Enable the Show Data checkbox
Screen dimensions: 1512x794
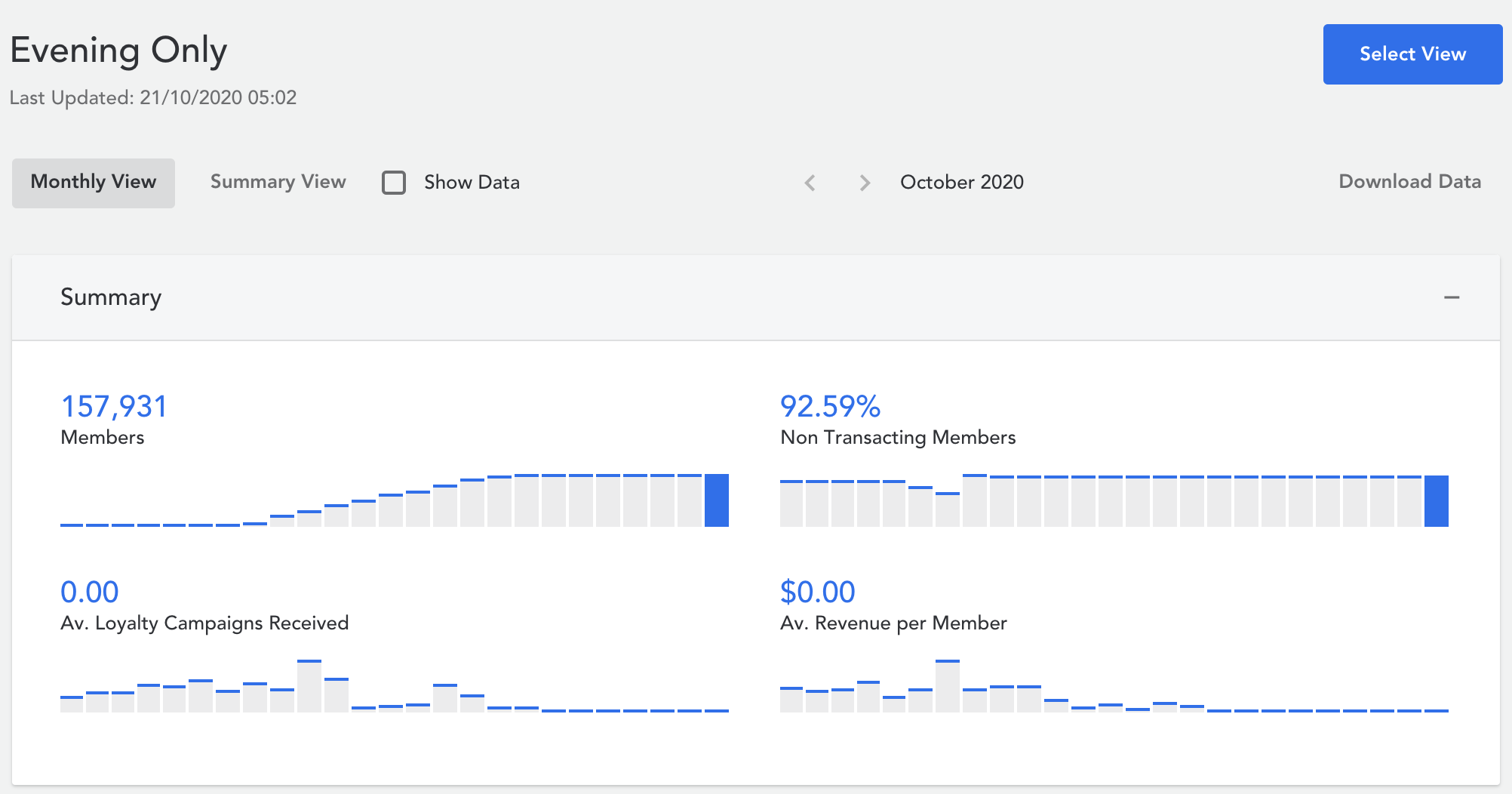[x=394, y=183]
